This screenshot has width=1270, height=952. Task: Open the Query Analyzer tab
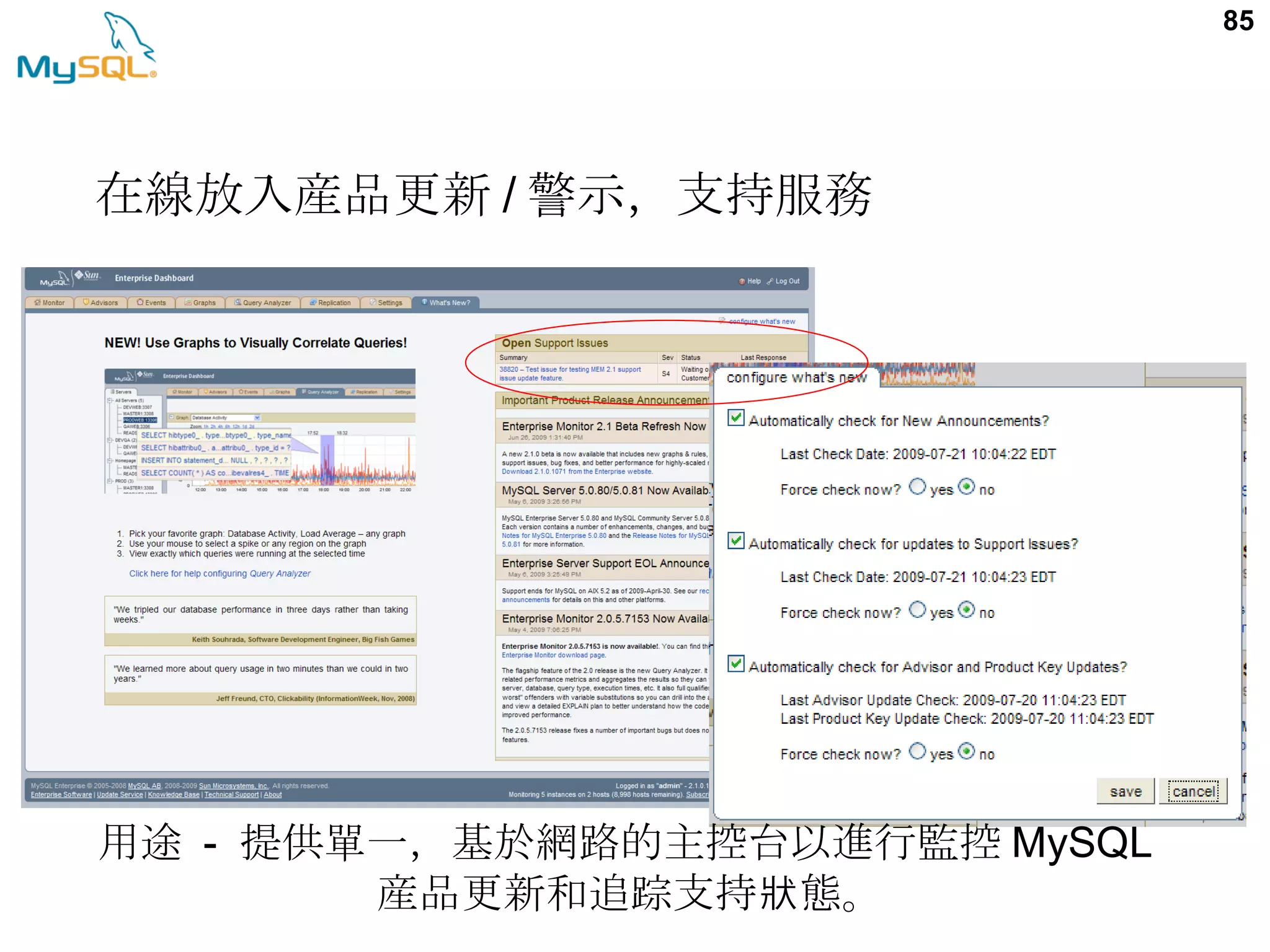[262, 302]
